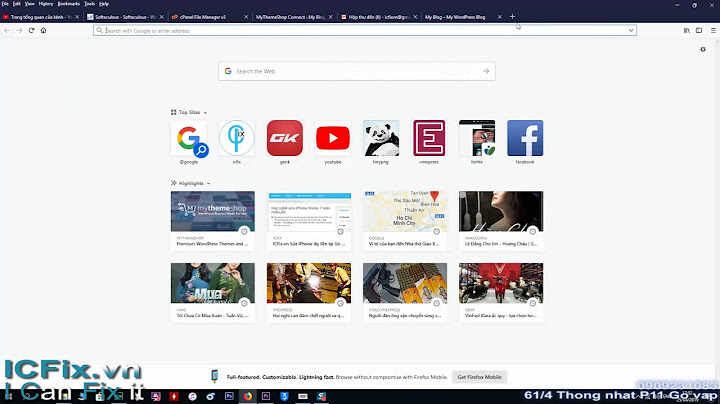This screenshot has height=404, width=720.
Task: Submit web search with the arrow
Action: pyautogui.click(x=486, y=71)
